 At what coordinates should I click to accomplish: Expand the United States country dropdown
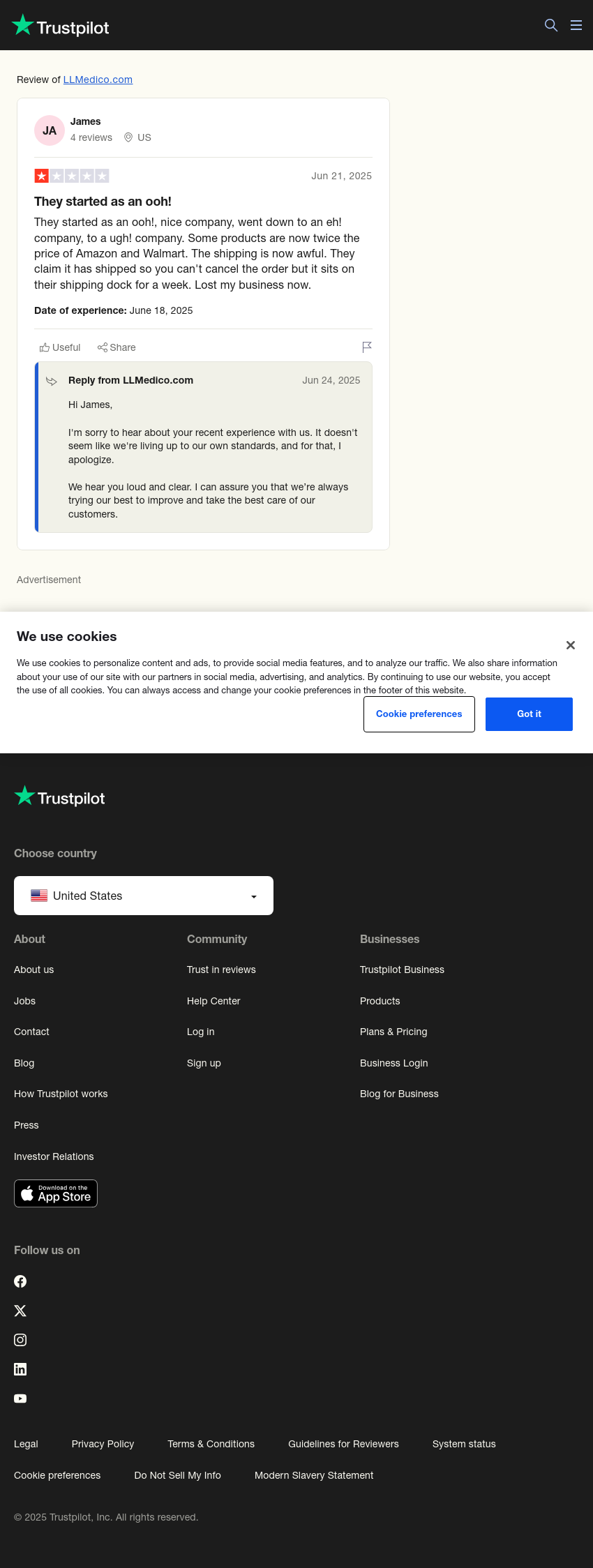(x=144, y=896)
